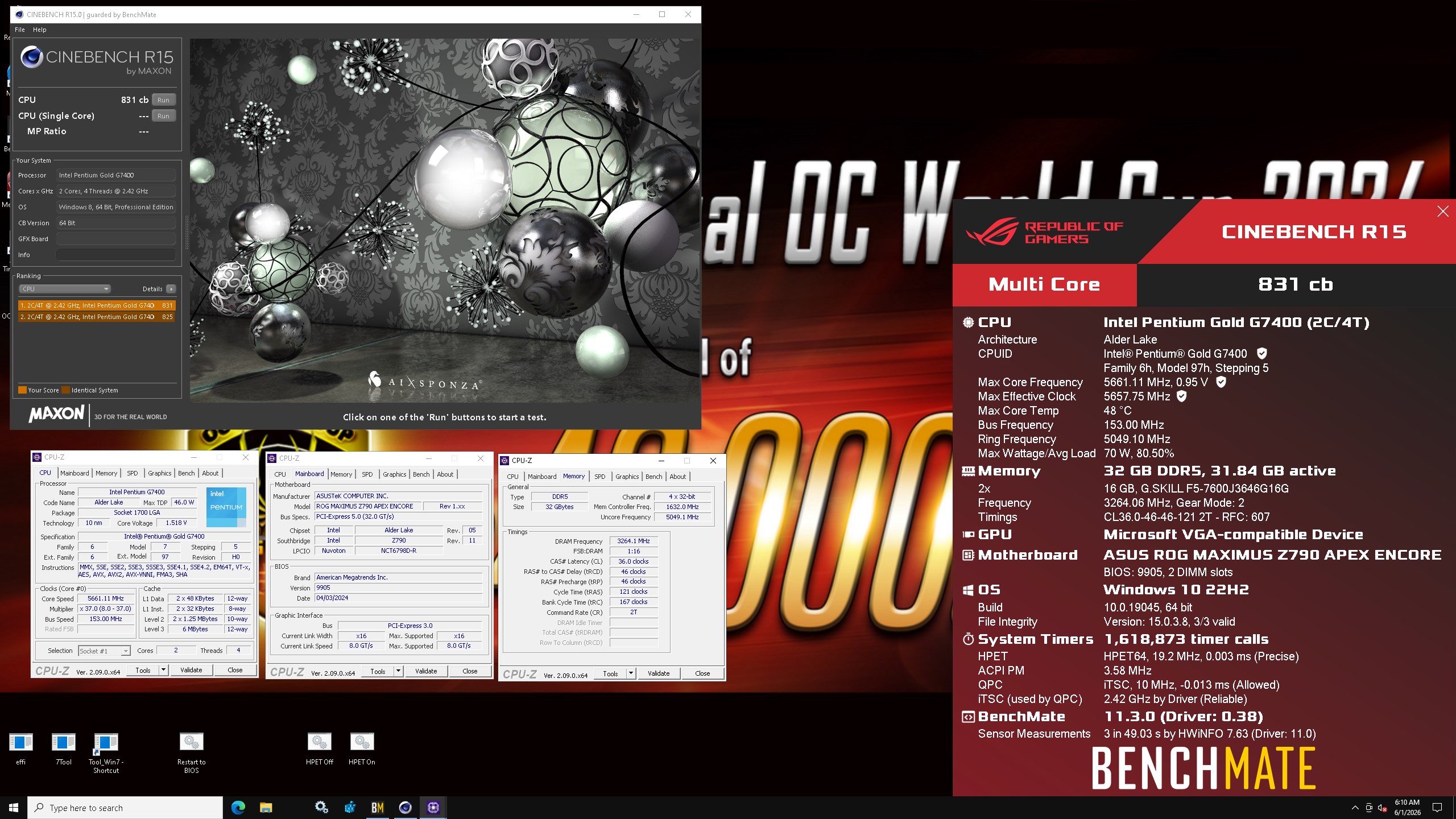Click the CPU-Z title icon in right window
Screen dimensions: 1456x819
click(504, 461)
